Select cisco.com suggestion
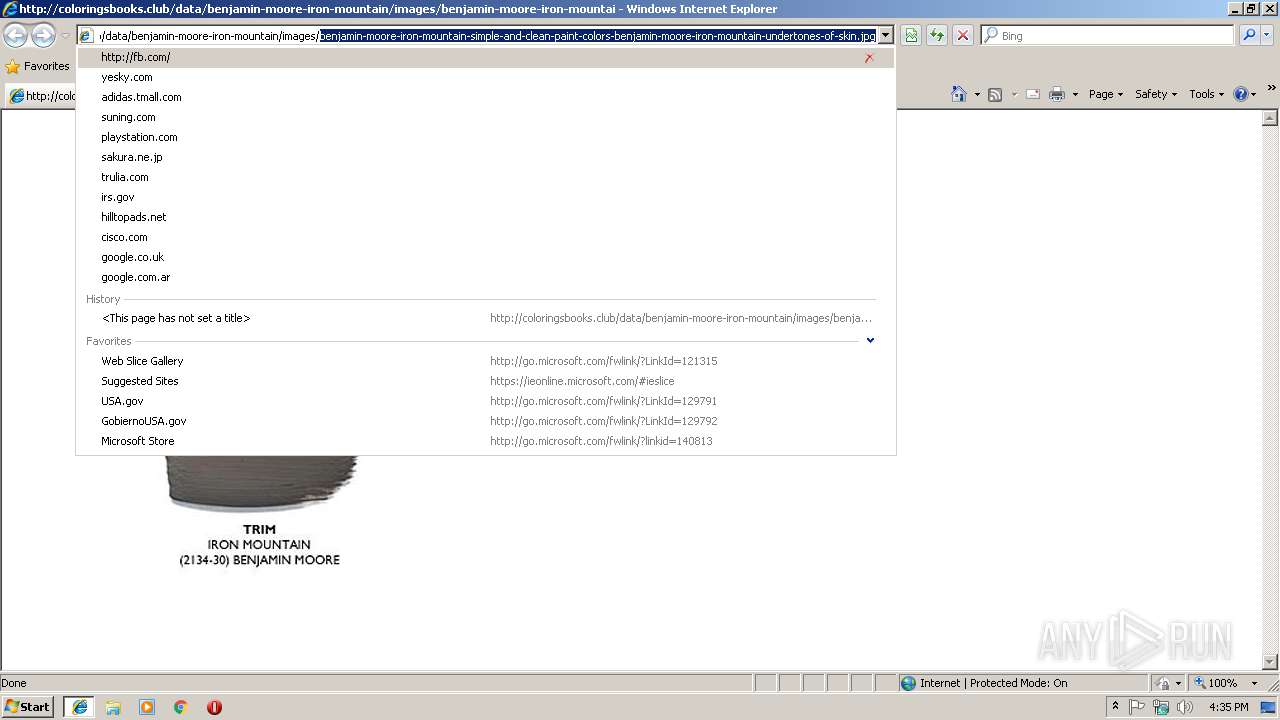1280x720 pixels. 485,237
